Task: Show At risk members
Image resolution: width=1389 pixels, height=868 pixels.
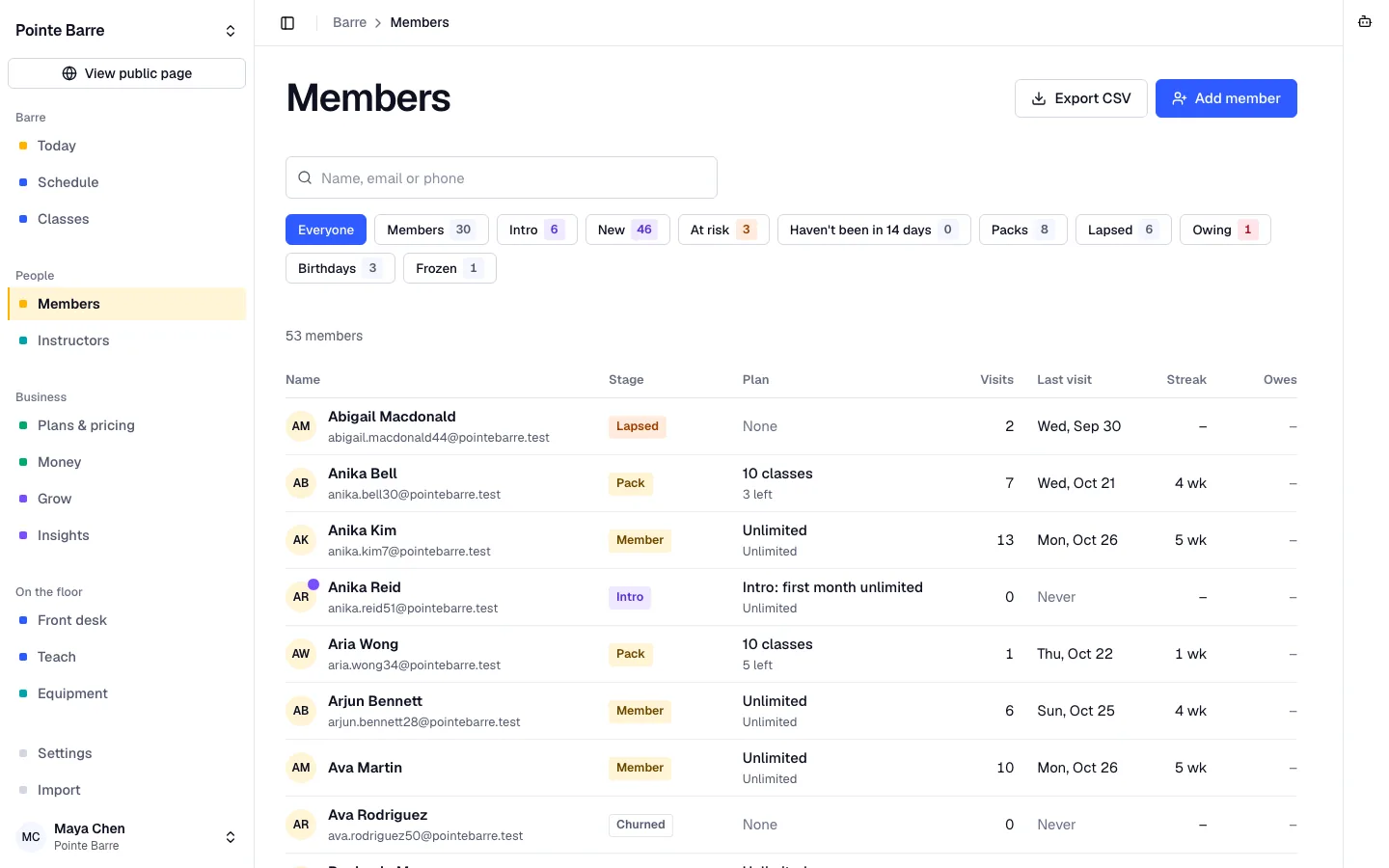Action: 723,230
